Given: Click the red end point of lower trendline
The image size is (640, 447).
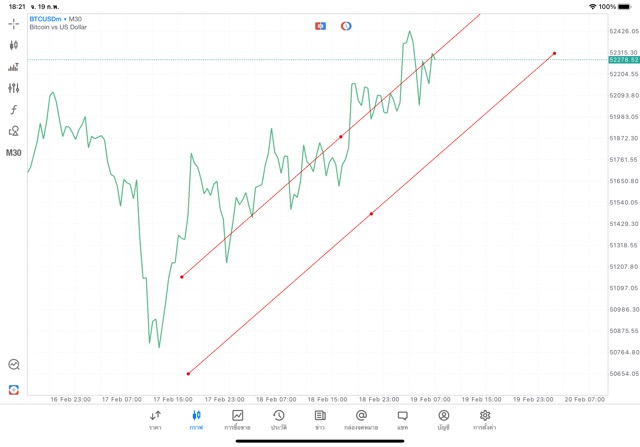Looking at the screenshot, I should click(554, 53).
